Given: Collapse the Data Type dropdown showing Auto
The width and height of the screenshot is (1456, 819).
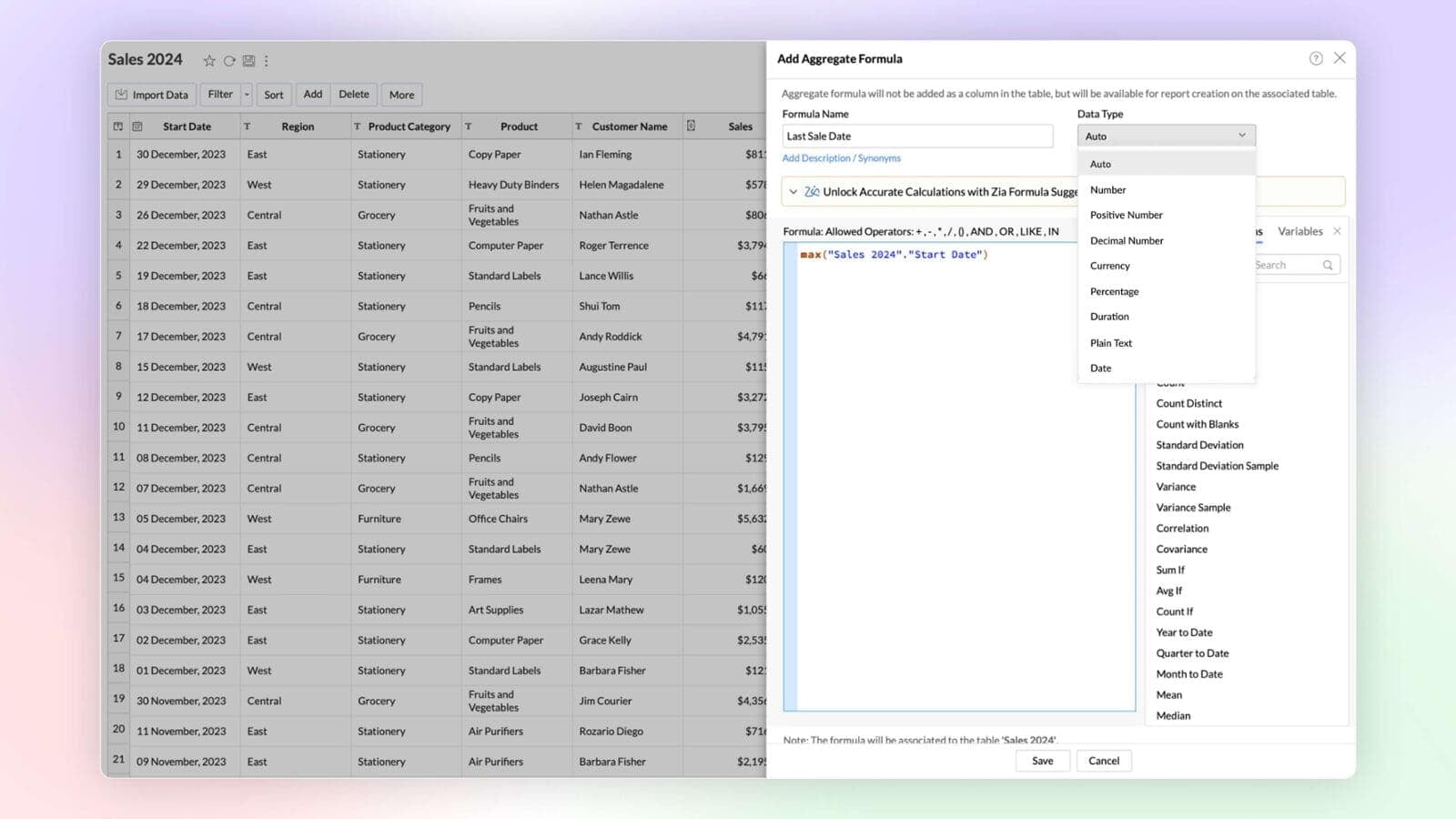Looking at the screenshot, I should point(1167,136).
